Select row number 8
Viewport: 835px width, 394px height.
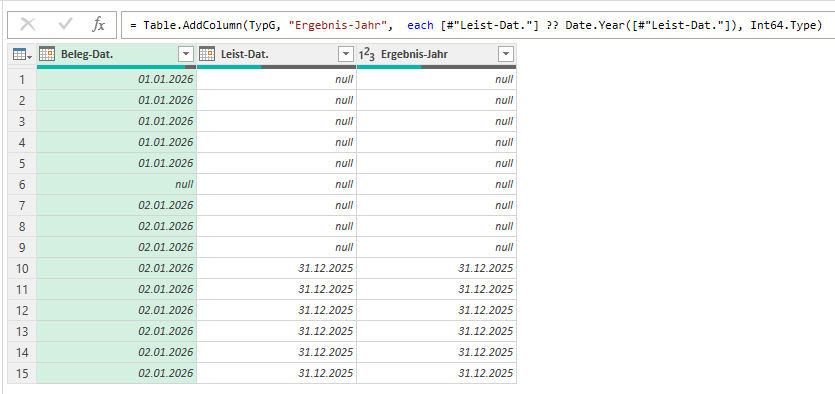(x=22, y=226)
